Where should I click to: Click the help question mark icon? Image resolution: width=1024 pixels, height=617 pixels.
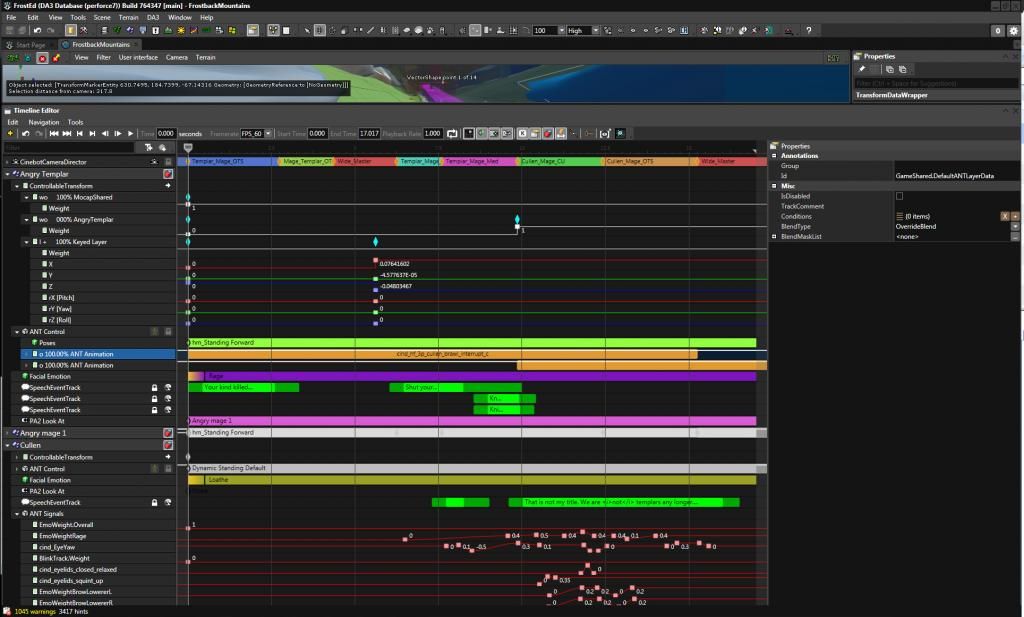pyautogui.click(x=807, y=31)
